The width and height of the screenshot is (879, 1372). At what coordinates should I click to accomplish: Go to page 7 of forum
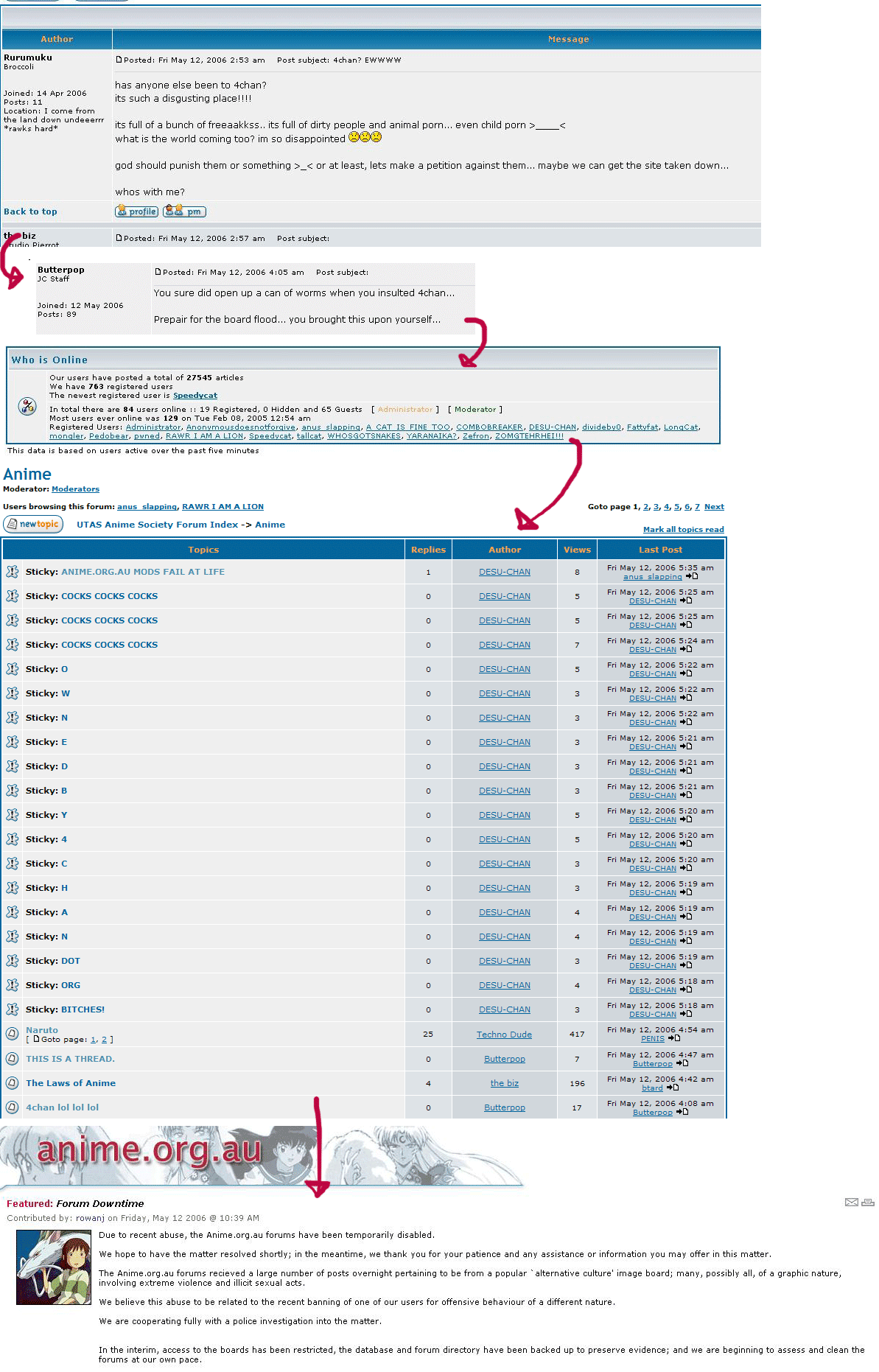pyautogui.click(x=697, y=507)
